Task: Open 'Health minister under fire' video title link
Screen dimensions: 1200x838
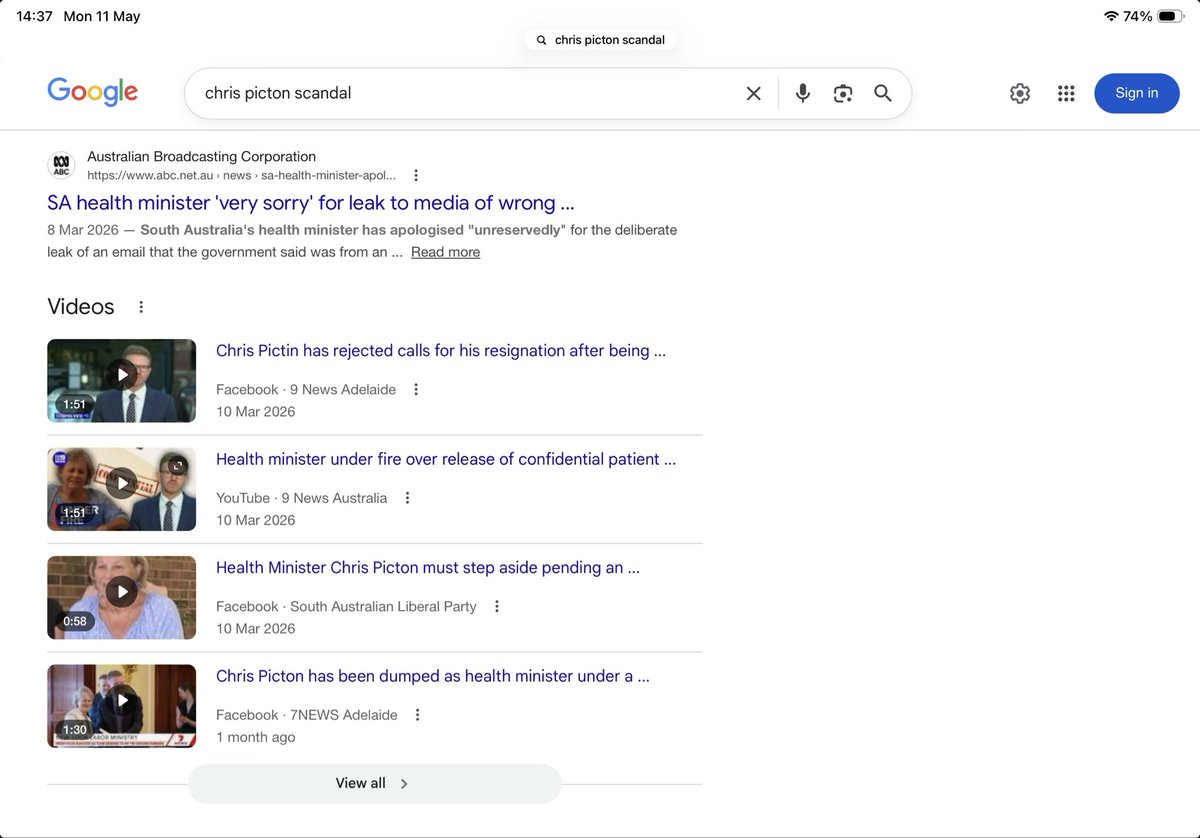Action: tap(446, 459)
